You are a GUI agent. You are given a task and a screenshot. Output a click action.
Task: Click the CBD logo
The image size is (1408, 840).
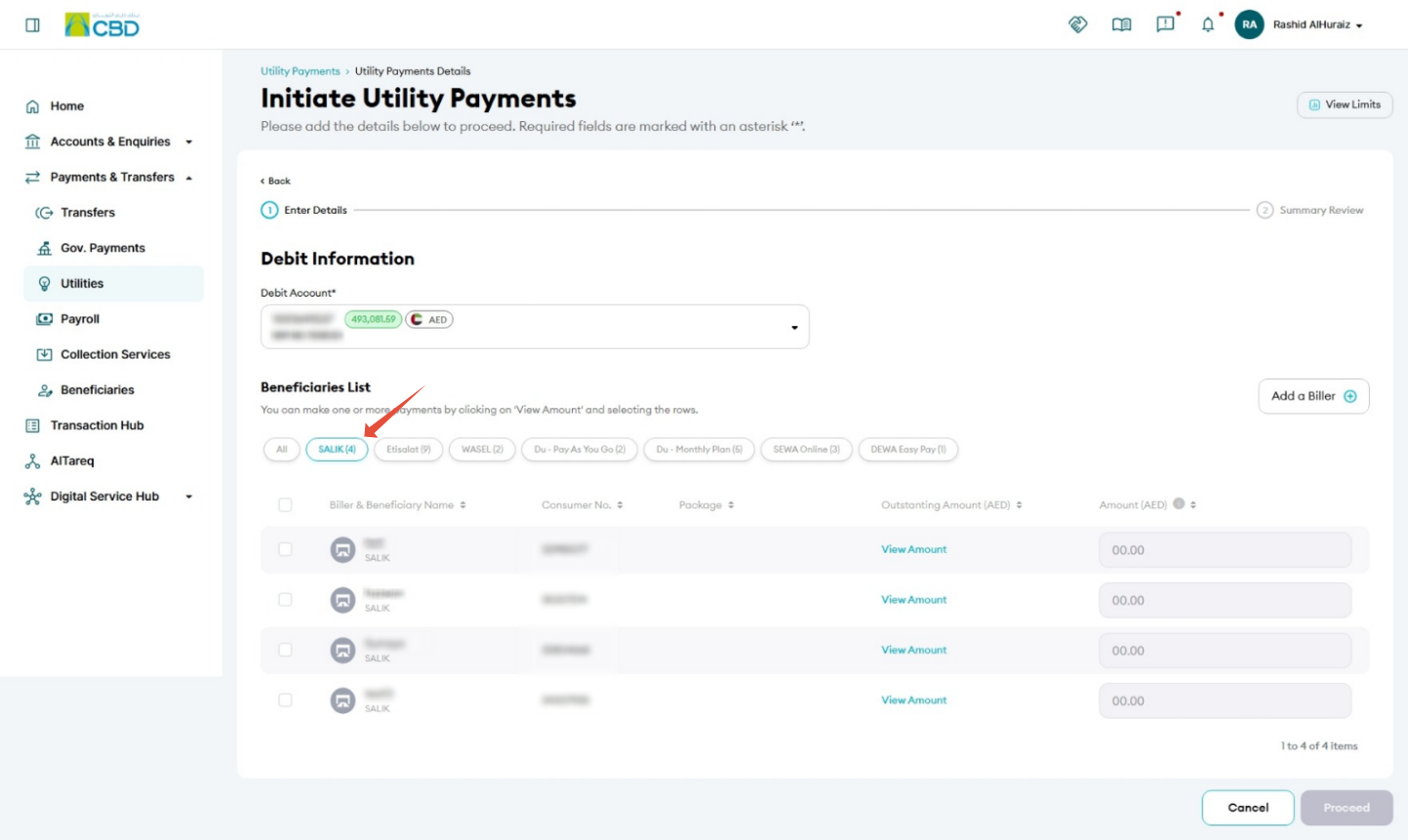click(x=102, y=24)
